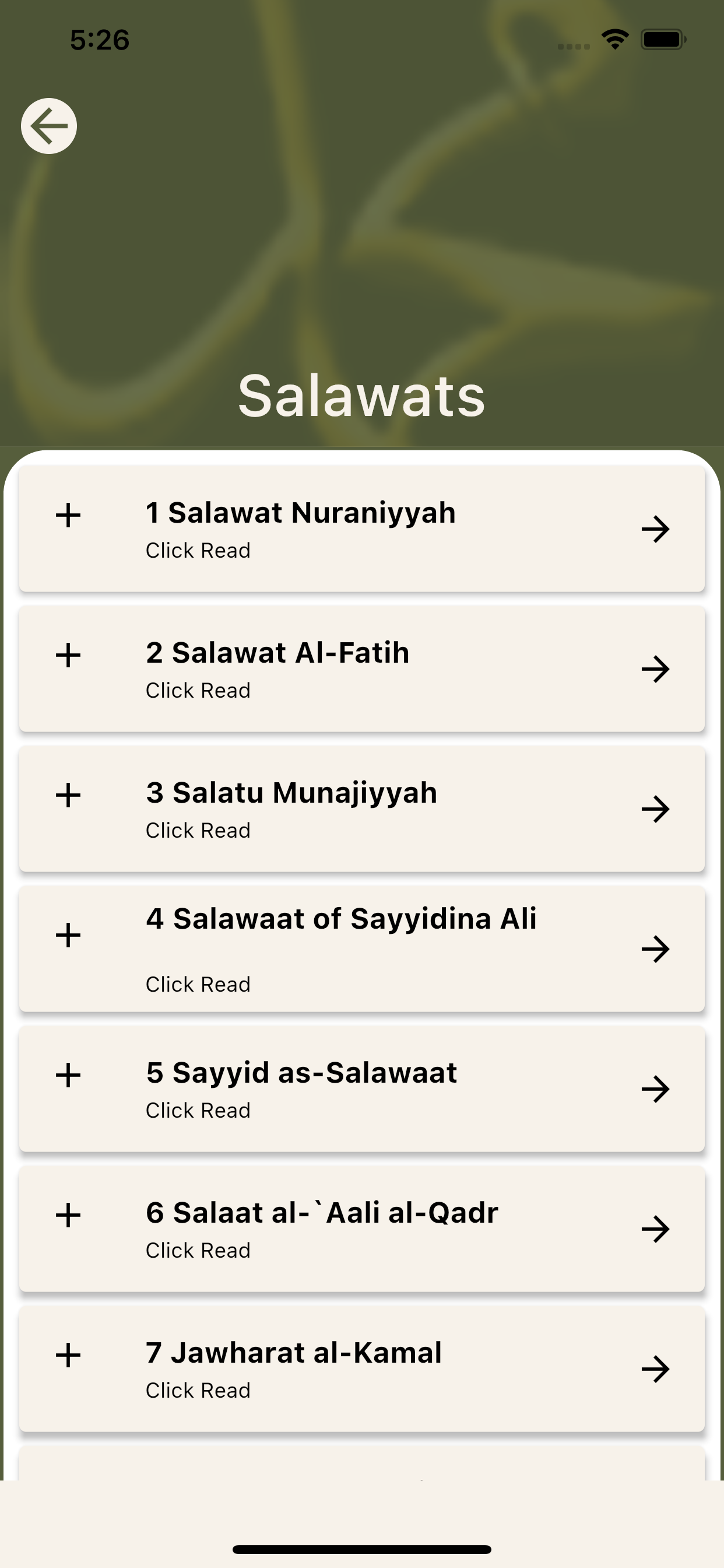
Task: Open Jawharat al-Kamal using its arrow
Action: point(655,1369)
